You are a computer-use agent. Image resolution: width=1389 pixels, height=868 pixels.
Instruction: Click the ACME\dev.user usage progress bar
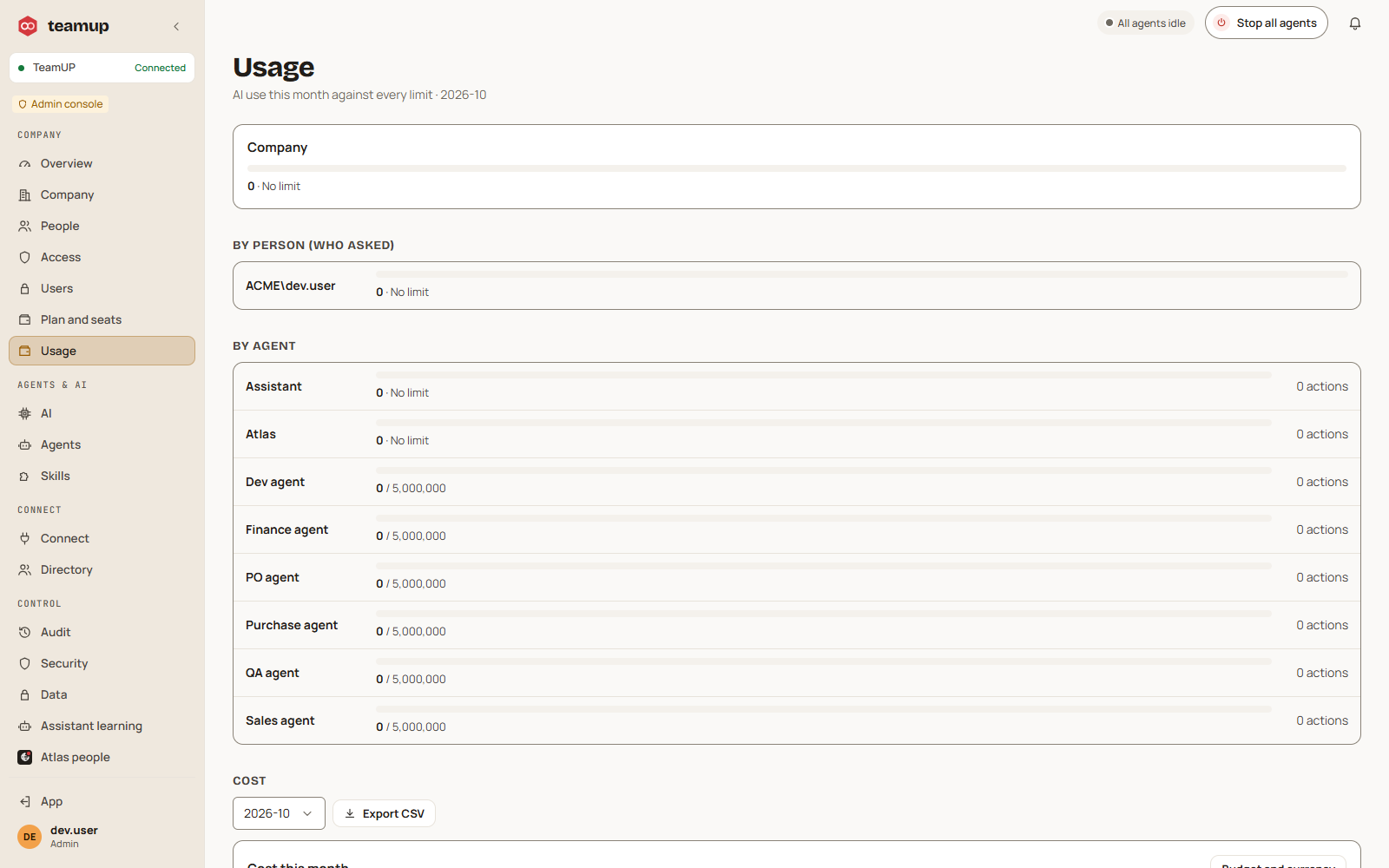[x=861, y=274]
